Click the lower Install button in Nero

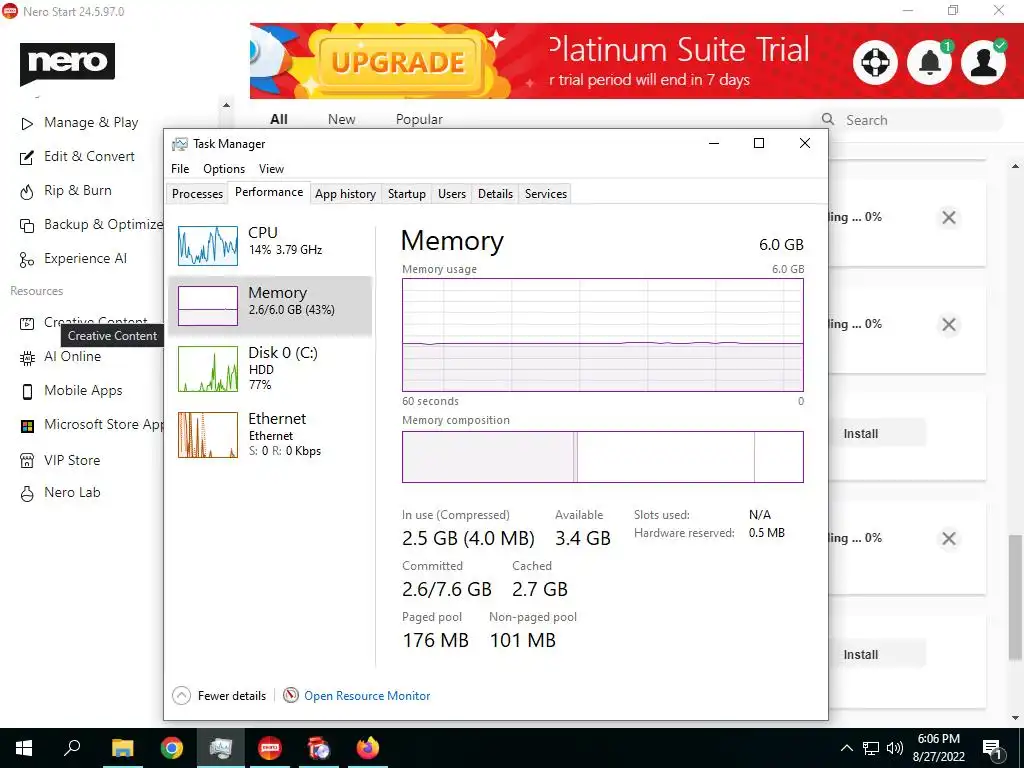[877, 654]
